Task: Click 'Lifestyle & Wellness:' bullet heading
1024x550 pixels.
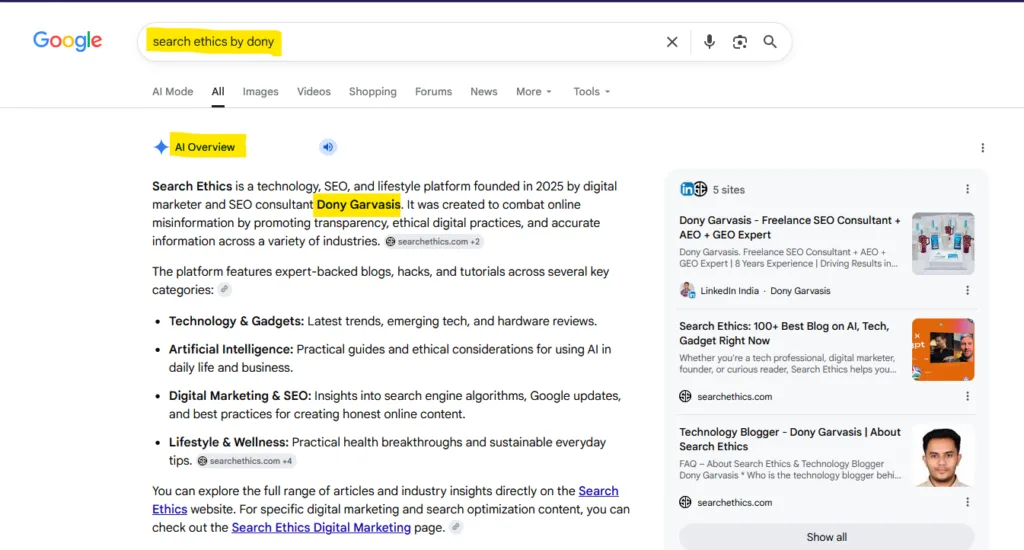Action: pyautogui.click(x=229, y=442)
